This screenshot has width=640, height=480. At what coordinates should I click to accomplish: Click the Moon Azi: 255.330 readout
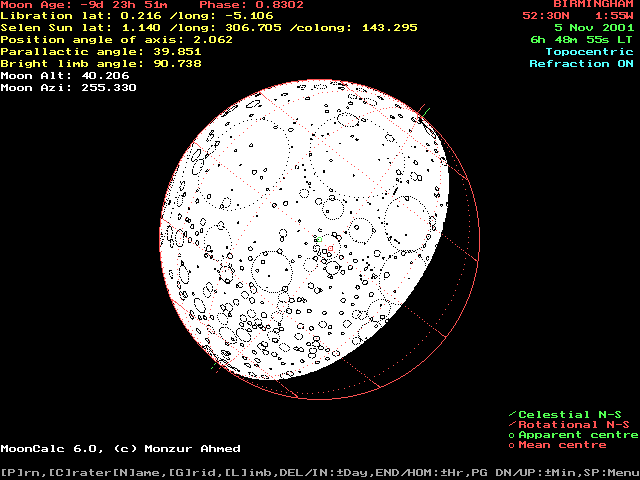click(x=69, y=87)
